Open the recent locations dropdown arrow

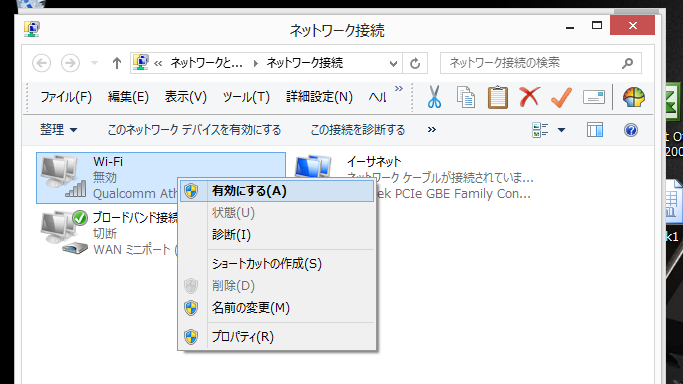point(94,63)
